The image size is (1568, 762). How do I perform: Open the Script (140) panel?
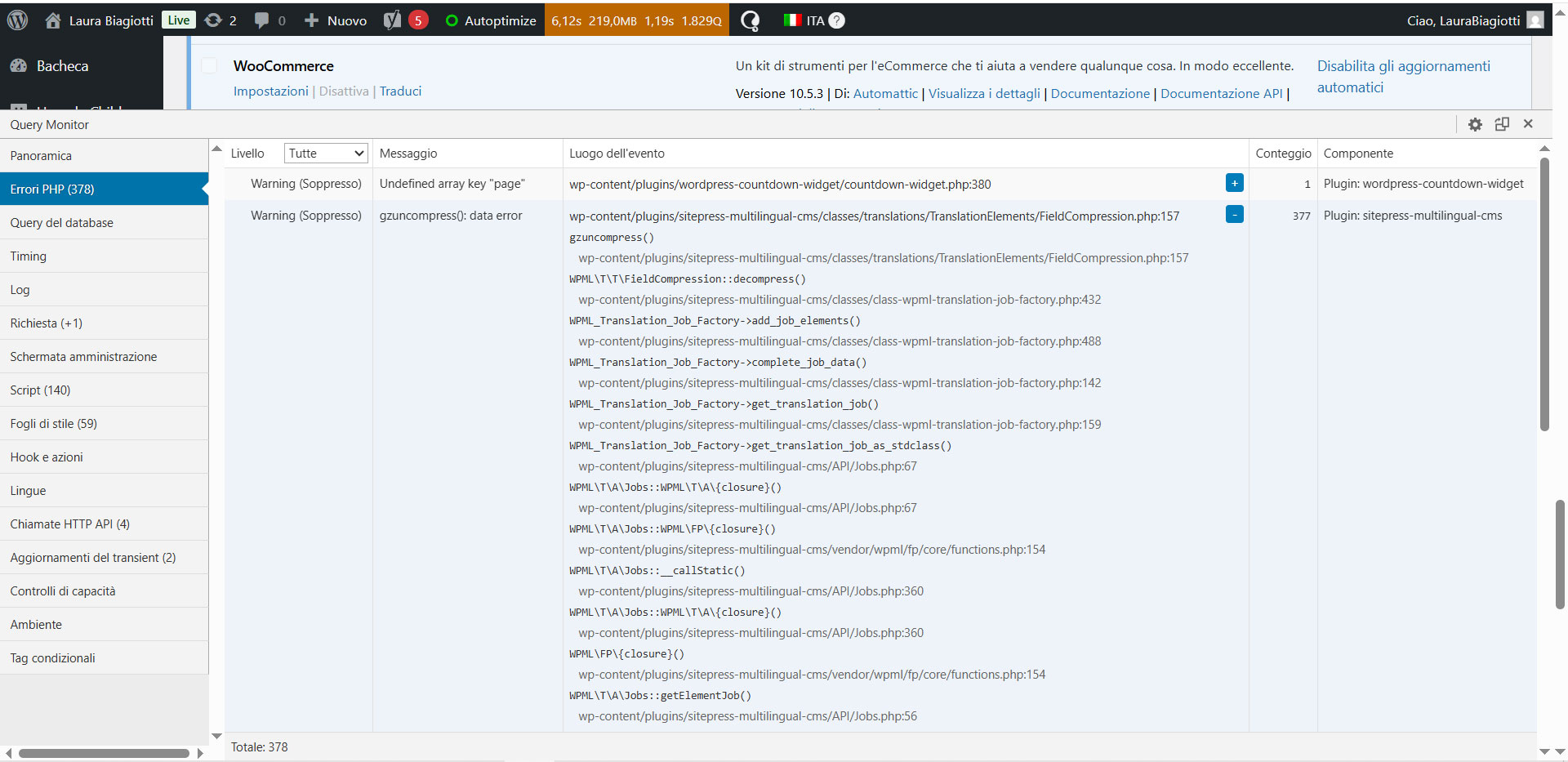pos(41,390)
